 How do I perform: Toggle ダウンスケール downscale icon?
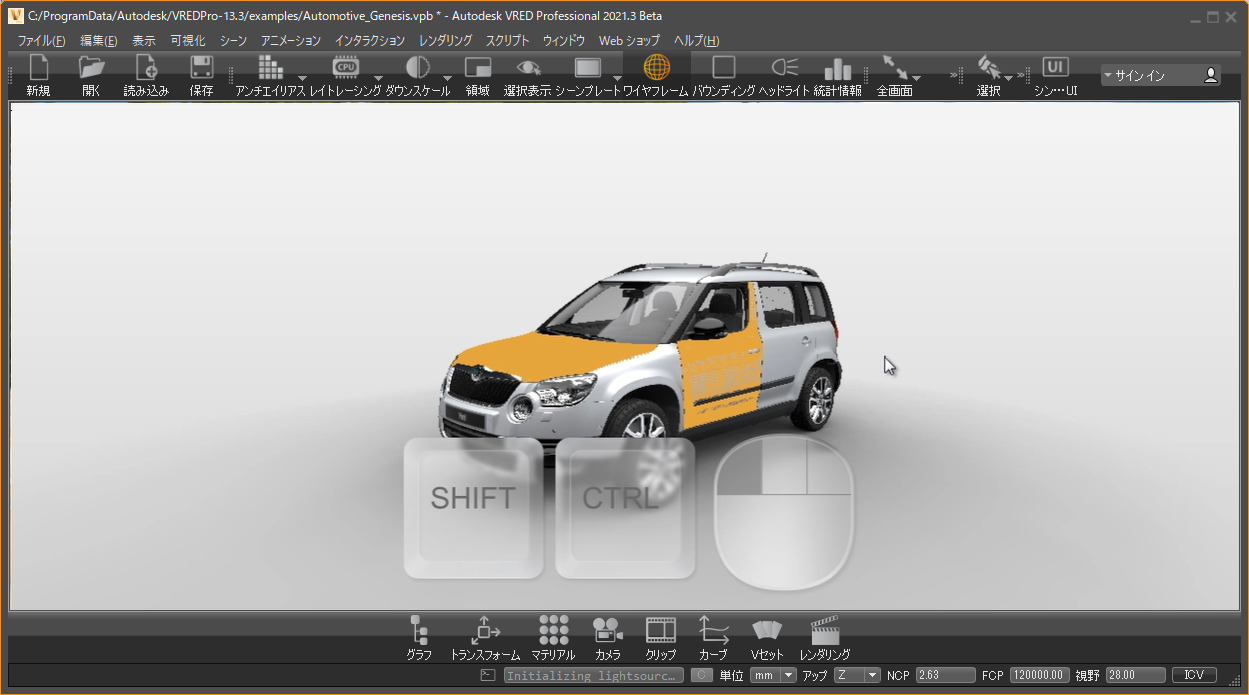click(x=418, y=67)
